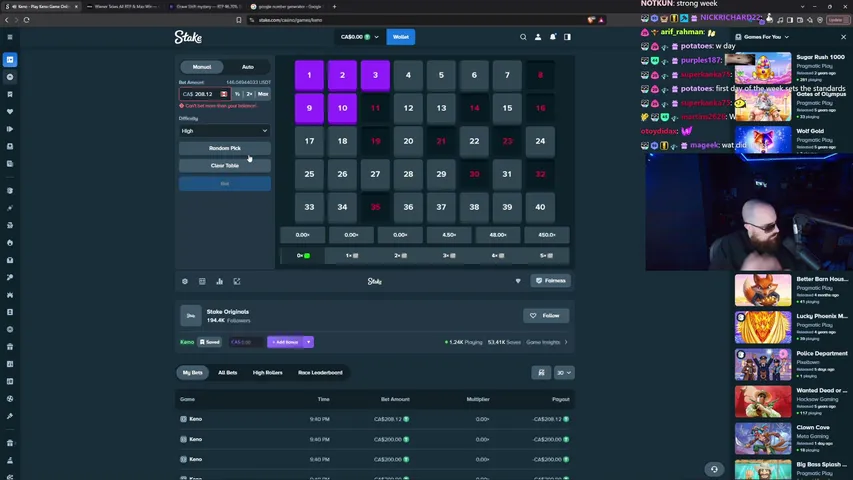Image resolution: width=853 pixels, height=480 pixels.
Task: Favorite the game with heart icon
Action: 518,281
